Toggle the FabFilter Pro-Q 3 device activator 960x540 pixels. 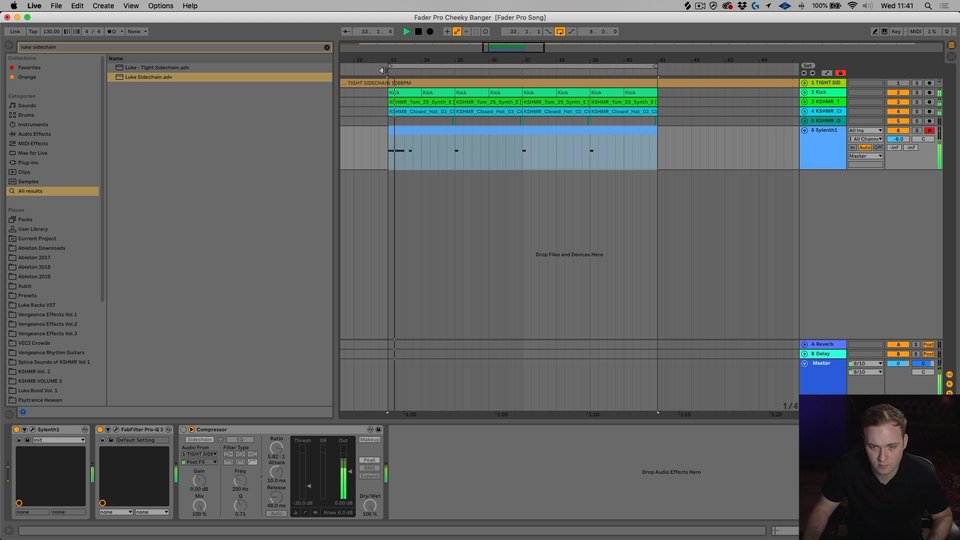[100, 430]
